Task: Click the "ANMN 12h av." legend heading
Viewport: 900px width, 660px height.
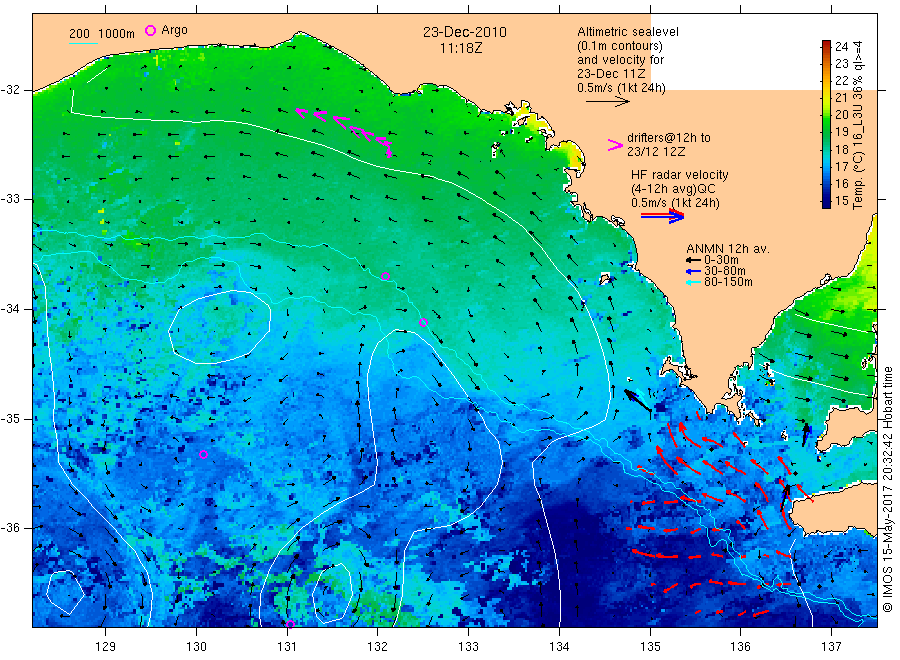Action: coord(728,249)
